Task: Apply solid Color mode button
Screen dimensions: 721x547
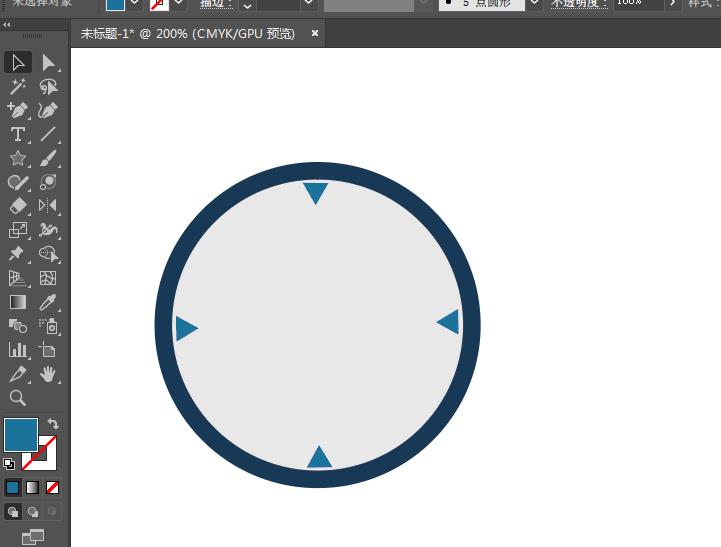Action: point(12,487)
